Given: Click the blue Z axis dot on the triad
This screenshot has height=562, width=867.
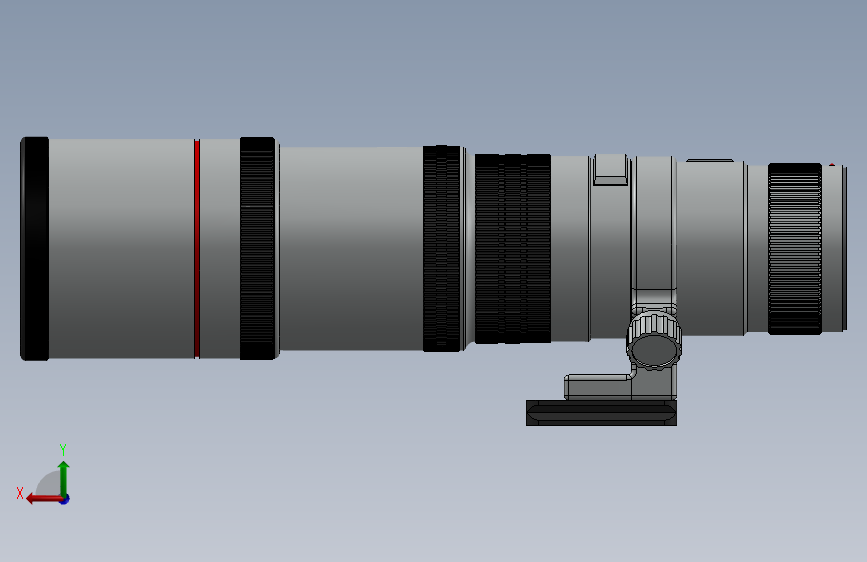Looking at the screenshot, I should [x=65, y=499].
